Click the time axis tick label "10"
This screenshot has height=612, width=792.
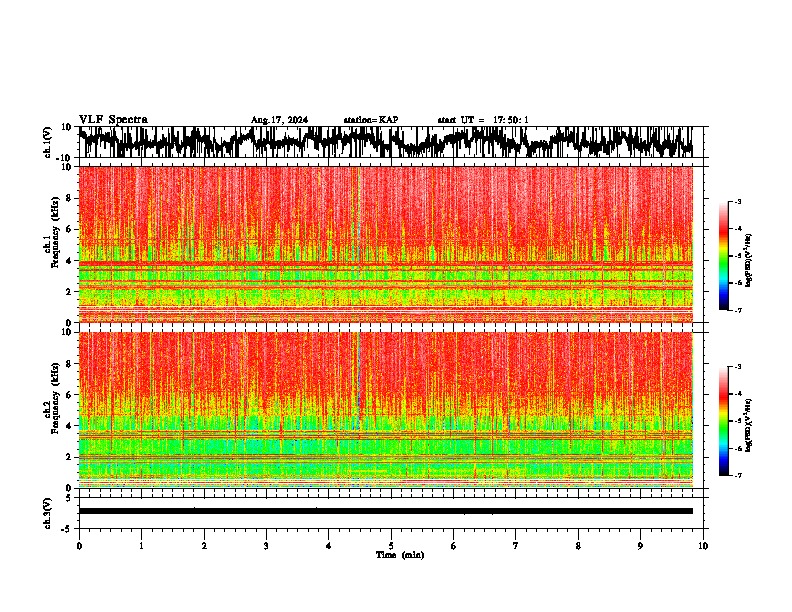[703, 546]
